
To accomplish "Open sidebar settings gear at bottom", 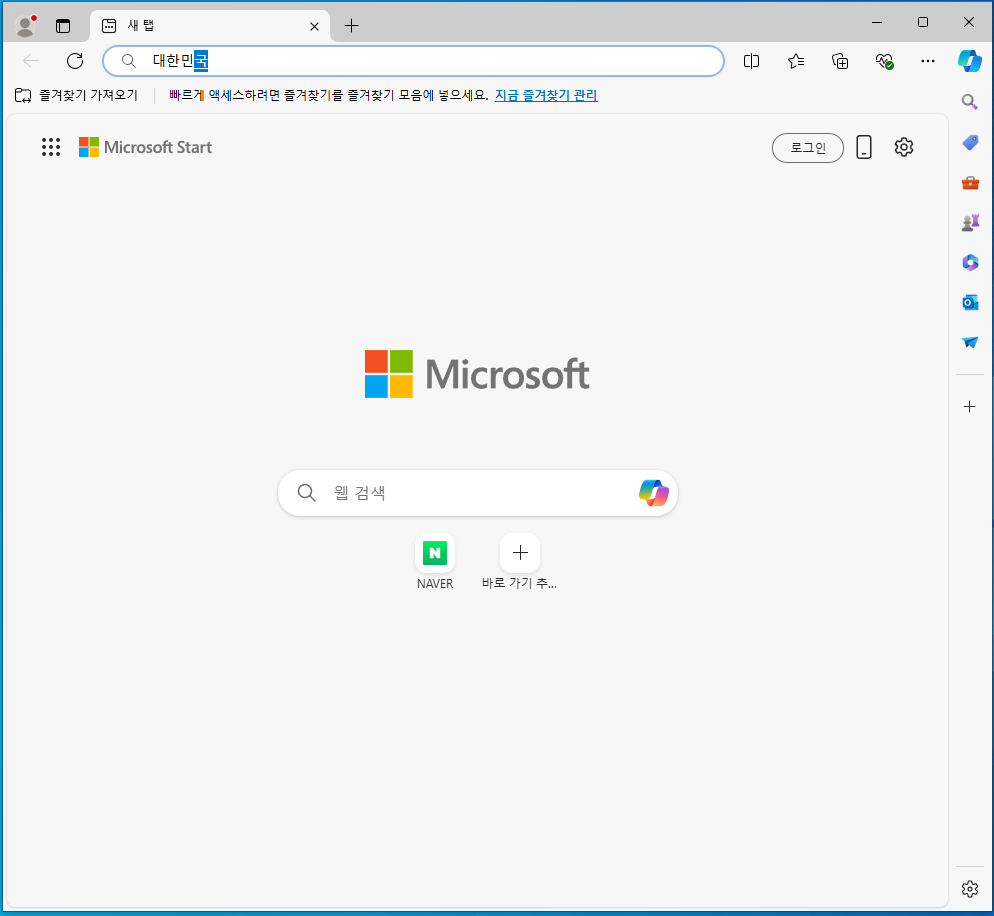I will point(969,889).
